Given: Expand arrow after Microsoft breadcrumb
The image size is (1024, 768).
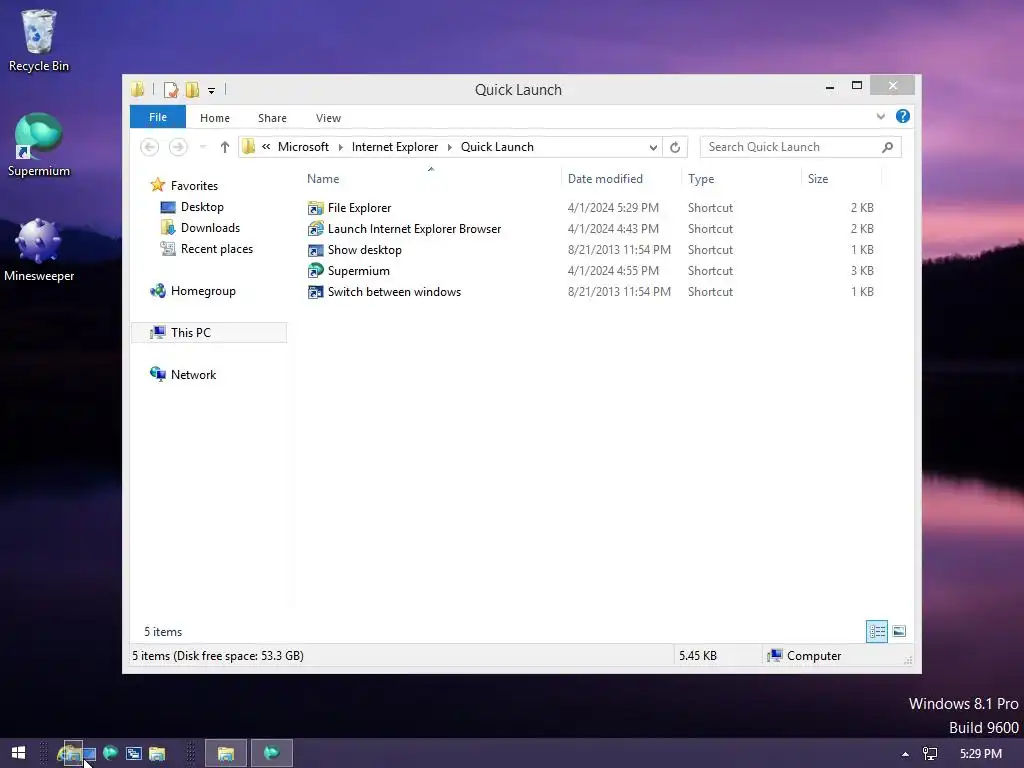Looking at the screenshot, I should pos(340,148).
